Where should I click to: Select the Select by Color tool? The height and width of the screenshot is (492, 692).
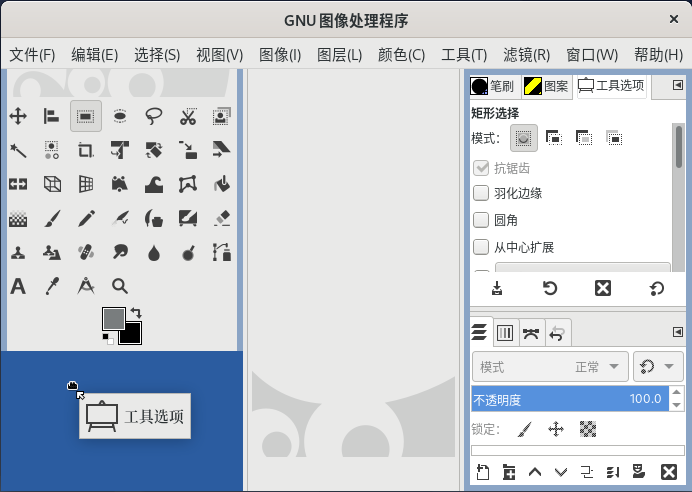[x=52, y=150]
